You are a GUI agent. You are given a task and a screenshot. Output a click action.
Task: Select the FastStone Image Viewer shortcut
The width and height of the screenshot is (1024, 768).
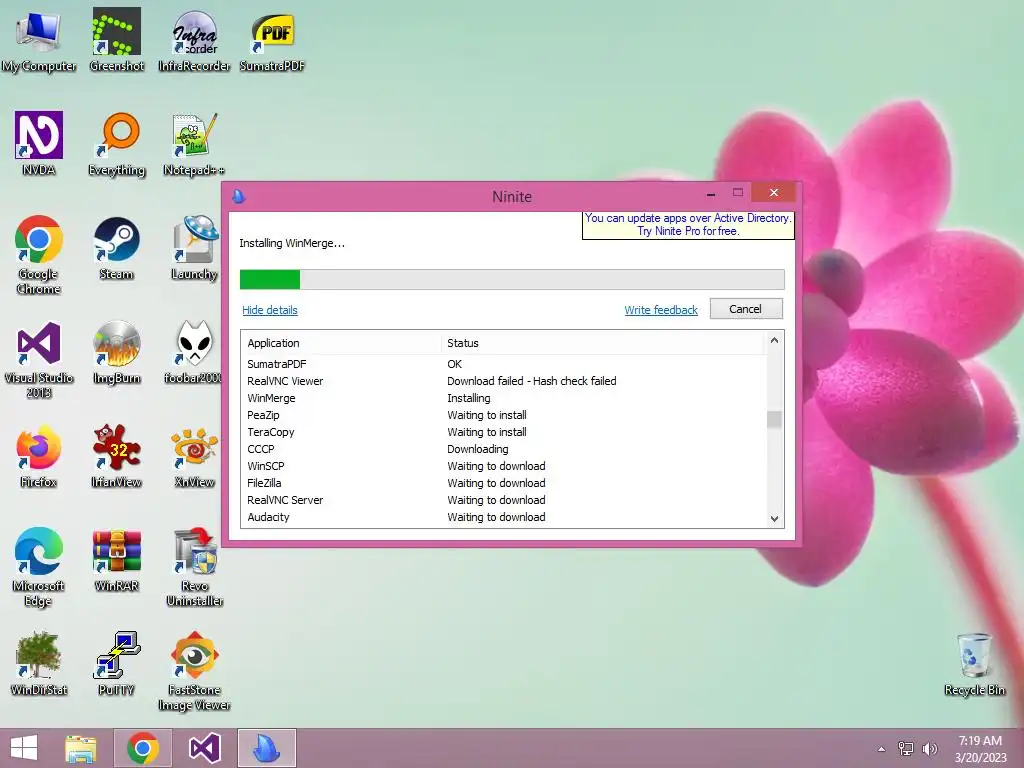click(195, 671)
